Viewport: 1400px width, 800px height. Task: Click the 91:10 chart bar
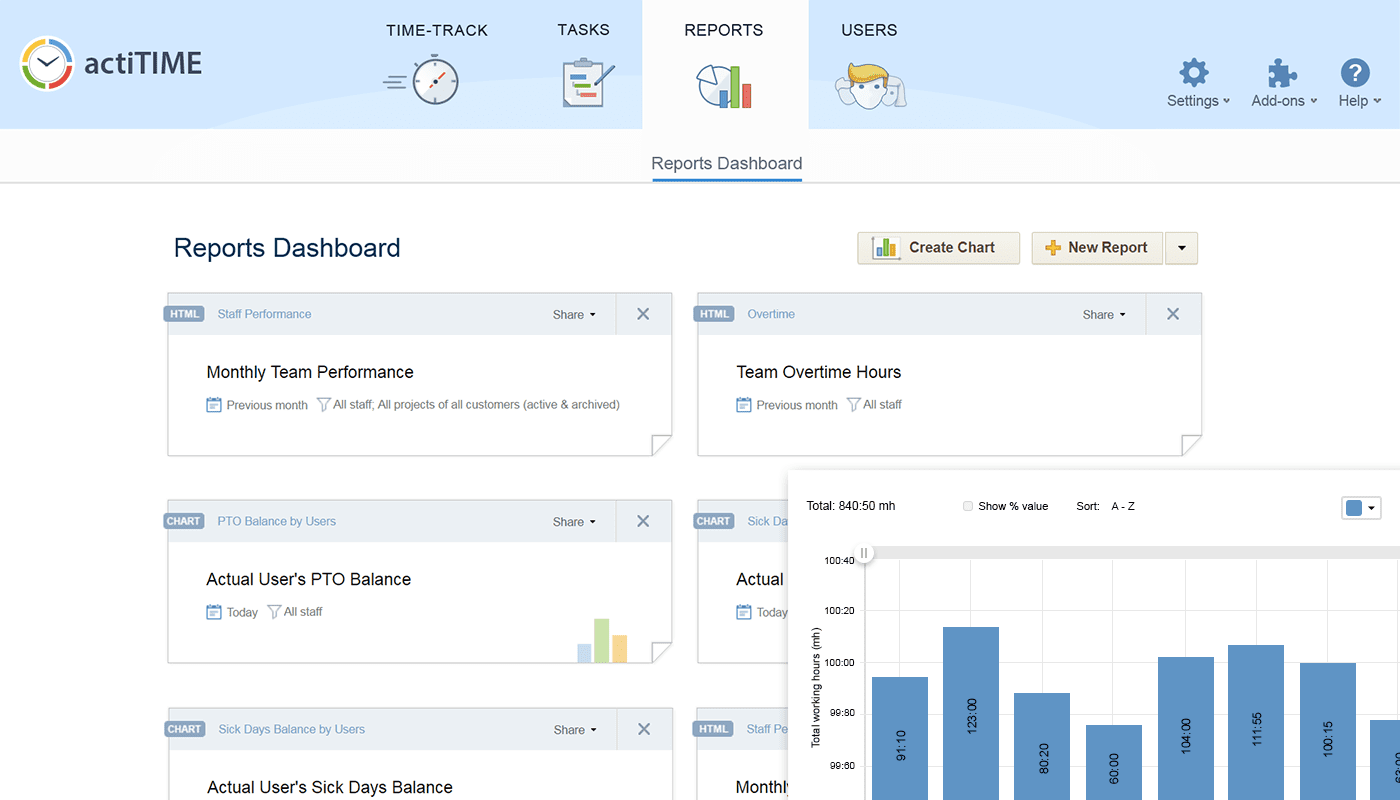[900, 738]
